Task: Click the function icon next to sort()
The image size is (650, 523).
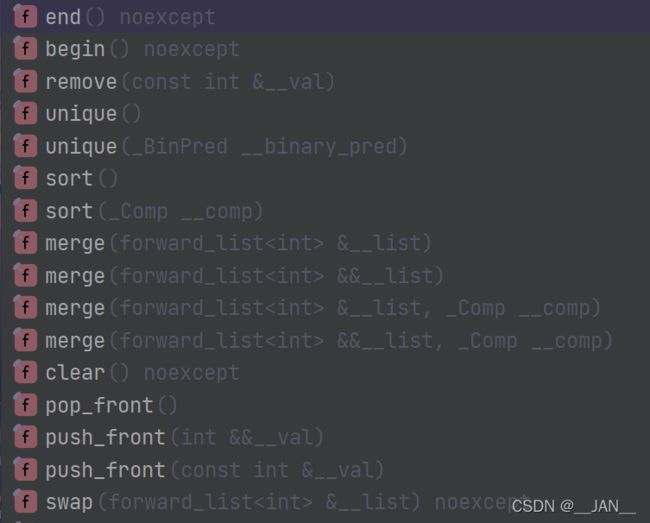Action: (x=25, y=178)
